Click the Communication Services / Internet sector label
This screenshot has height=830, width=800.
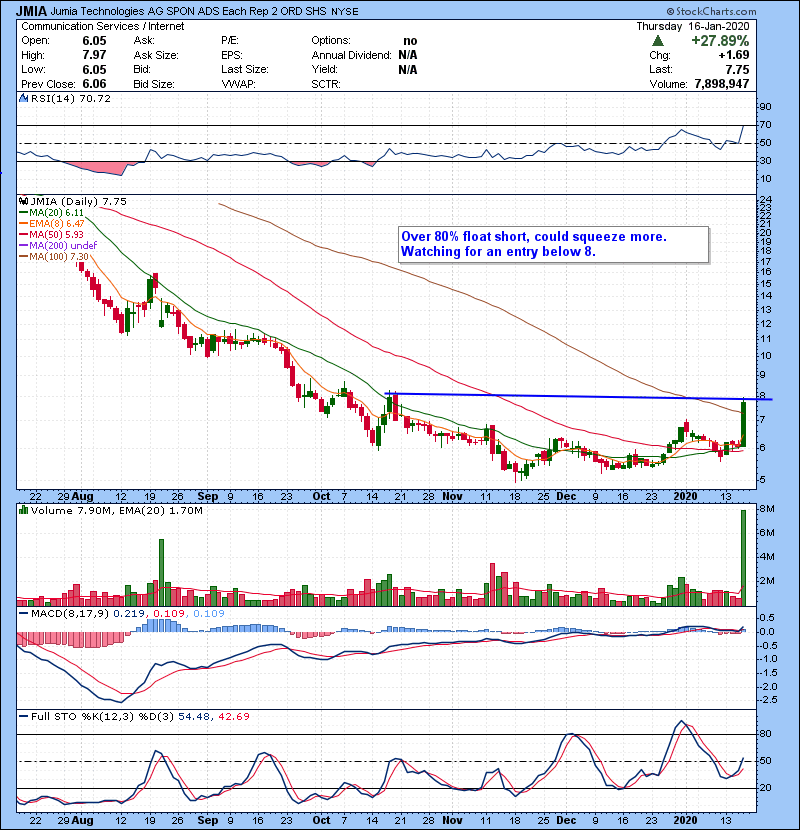tap(103, 26)
